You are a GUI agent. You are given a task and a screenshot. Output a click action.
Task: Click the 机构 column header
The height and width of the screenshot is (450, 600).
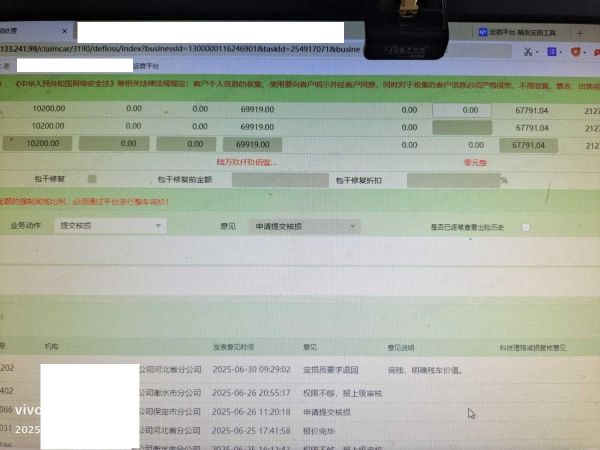pyautogui.click(x=51, y=346)
